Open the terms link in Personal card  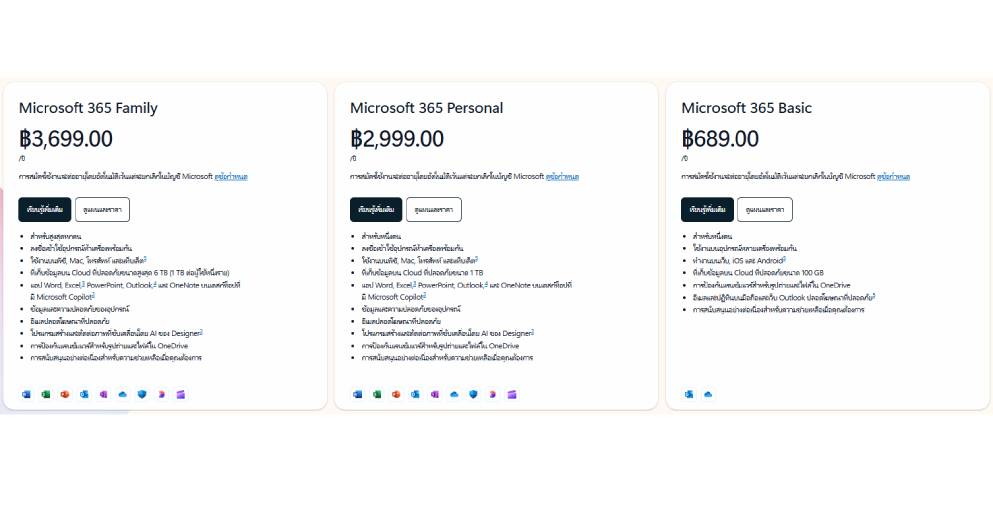click(562, 177)
